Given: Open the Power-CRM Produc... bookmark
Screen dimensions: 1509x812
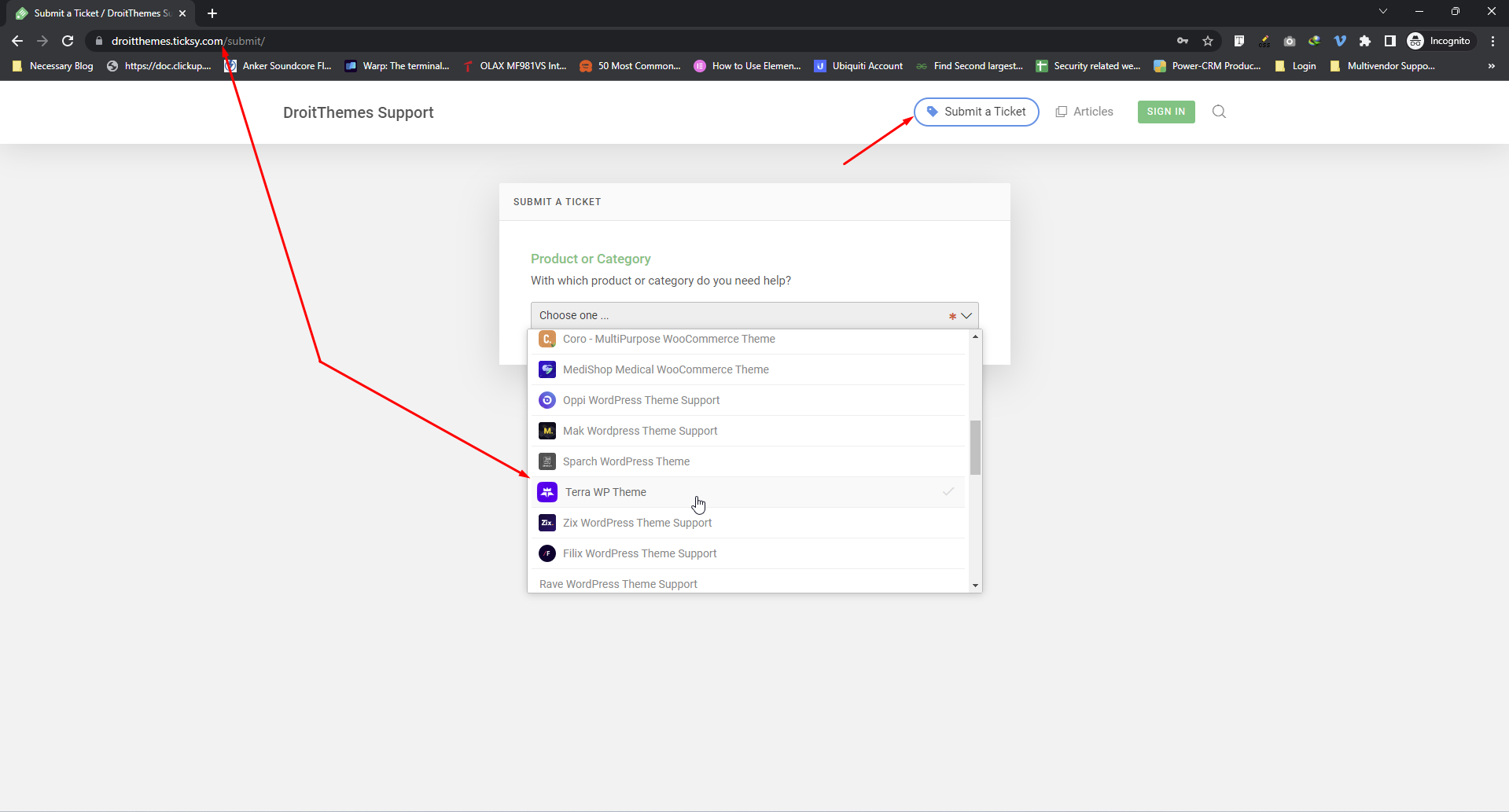Looking at the screenshot, I should [x=1208, y=66].
